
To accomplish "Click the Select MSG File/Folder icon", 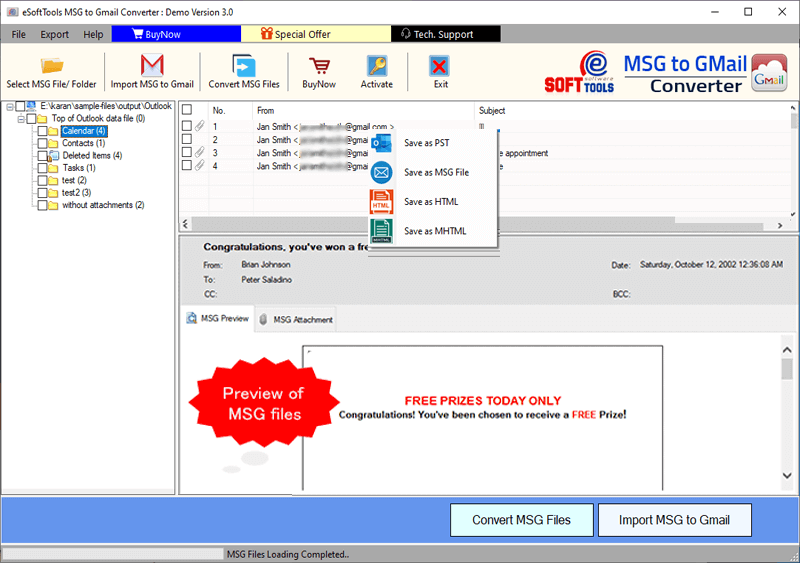I will 52,65.
